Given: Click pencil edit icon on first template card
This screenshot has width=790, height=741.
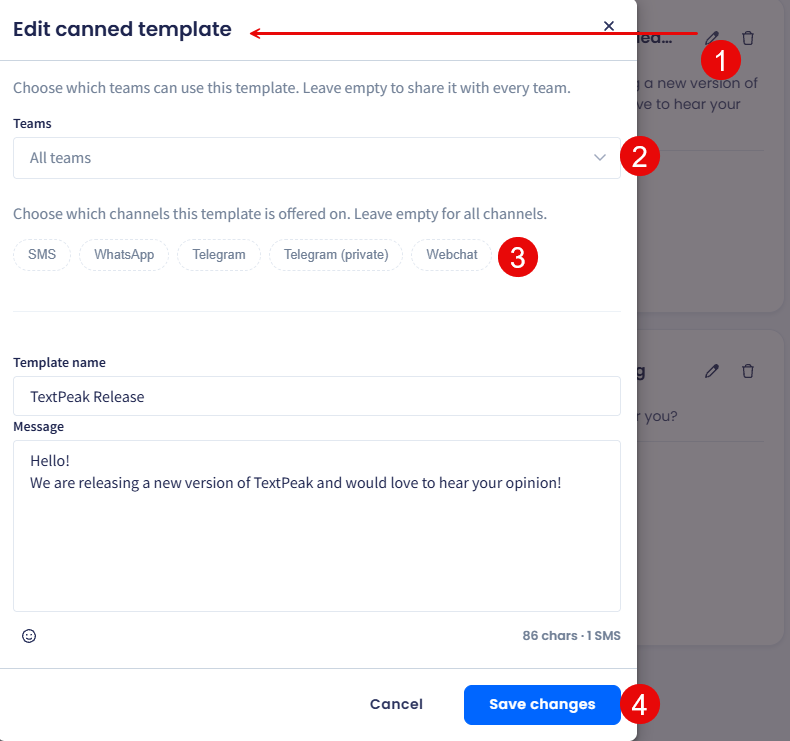Looking at the screenshot, I should click(x=712, y=38).
